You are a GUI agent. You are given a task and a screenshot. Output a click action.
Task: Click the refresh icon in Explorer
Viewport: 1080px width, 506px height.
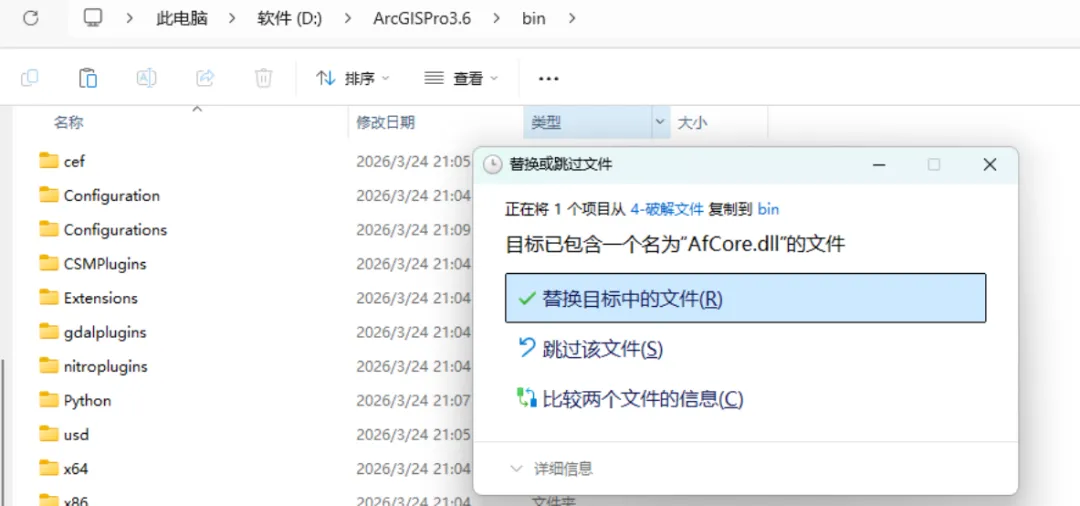tap(30, 18)
